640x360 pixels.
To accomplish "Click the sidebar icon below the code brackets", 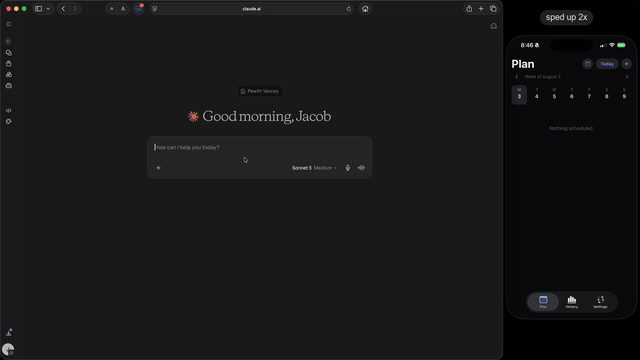I will (9, 122).
